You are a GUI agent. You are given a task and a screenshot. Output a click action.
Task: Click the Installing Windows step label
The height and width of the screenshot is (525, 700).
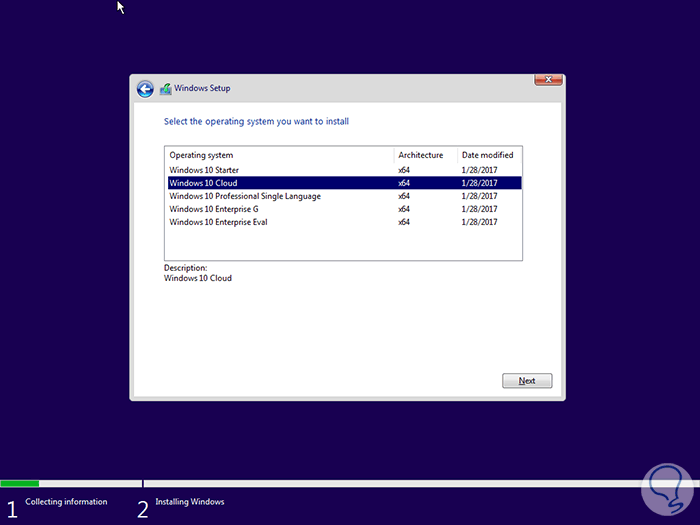tap(190, 502)
